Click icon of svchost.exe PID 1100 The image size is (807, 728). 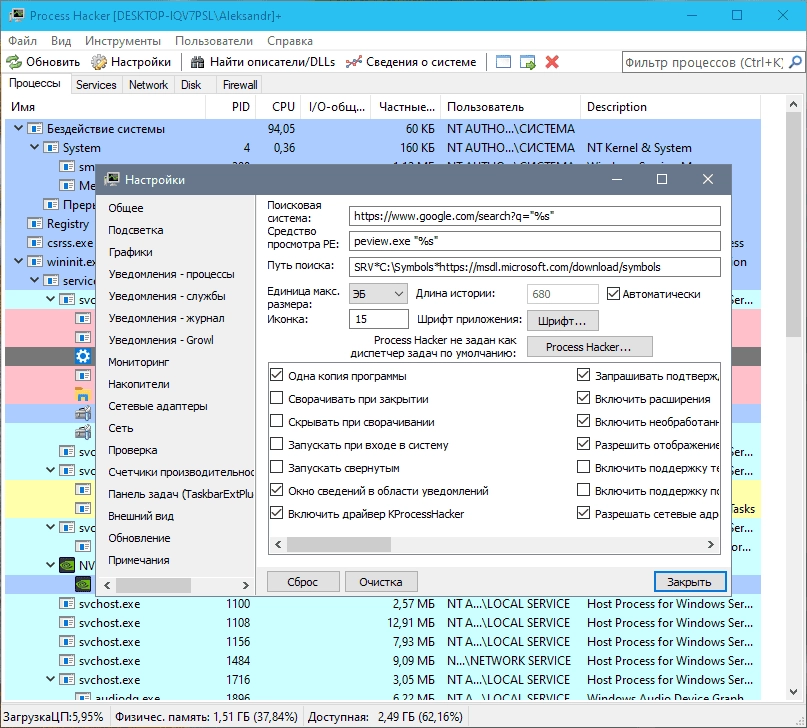click(67, 603)
